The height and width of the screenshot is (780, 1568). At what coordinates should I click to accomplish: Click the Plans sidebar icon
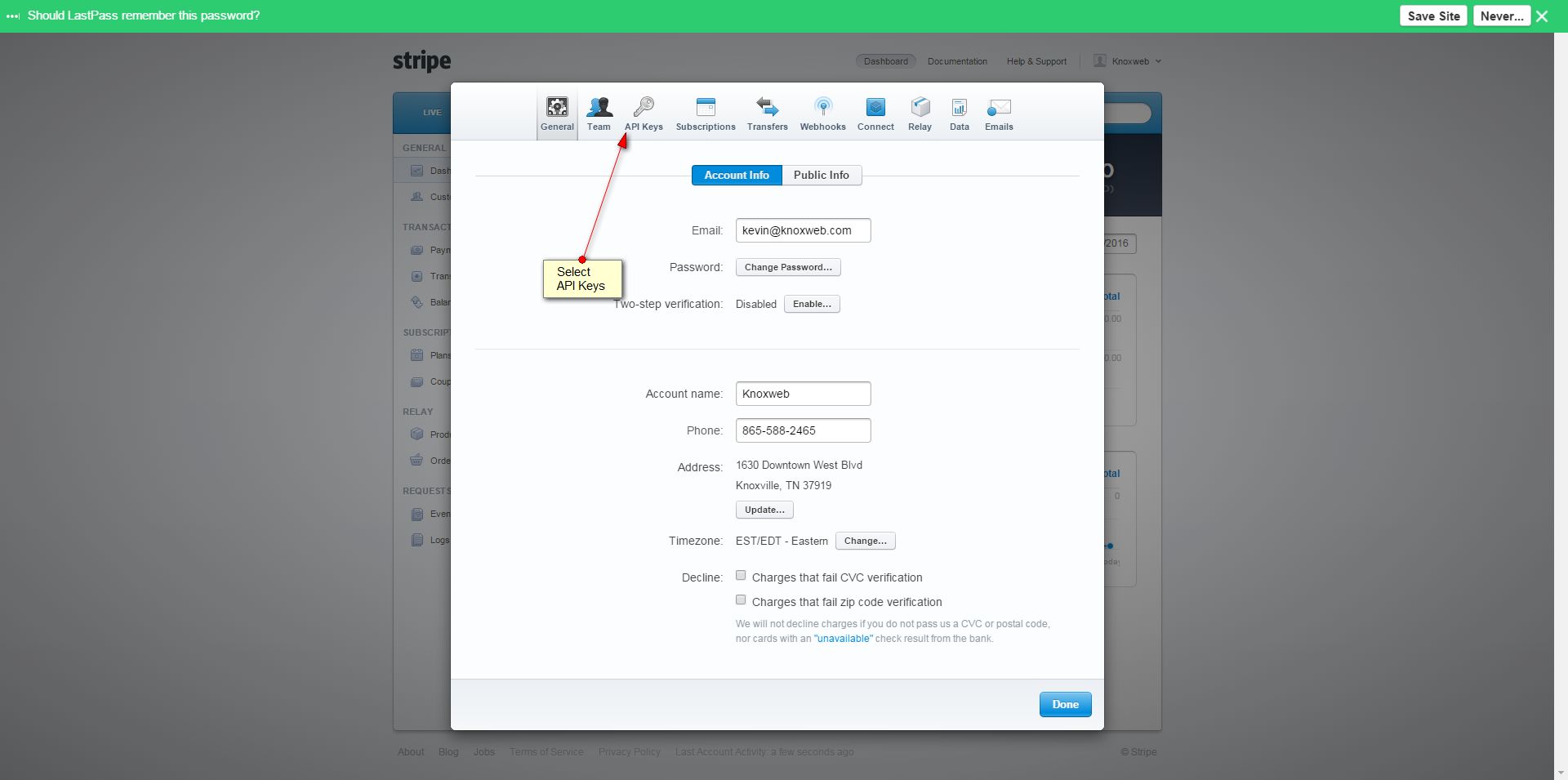(x=416, y=355)
